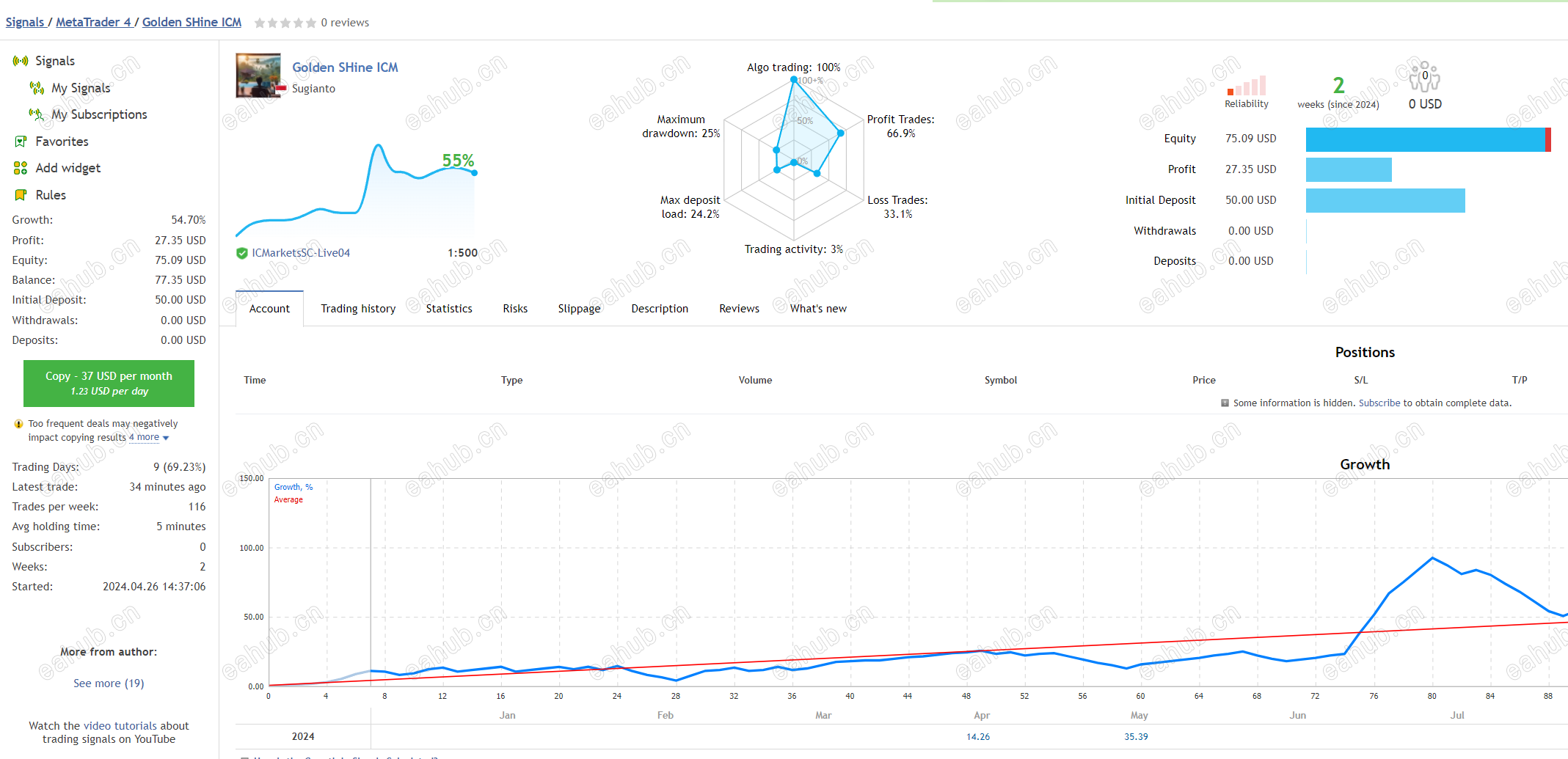The width and height of the screenshot is (1568, 759).
Task: Click the Add widget icon
Action: (21, 168)
